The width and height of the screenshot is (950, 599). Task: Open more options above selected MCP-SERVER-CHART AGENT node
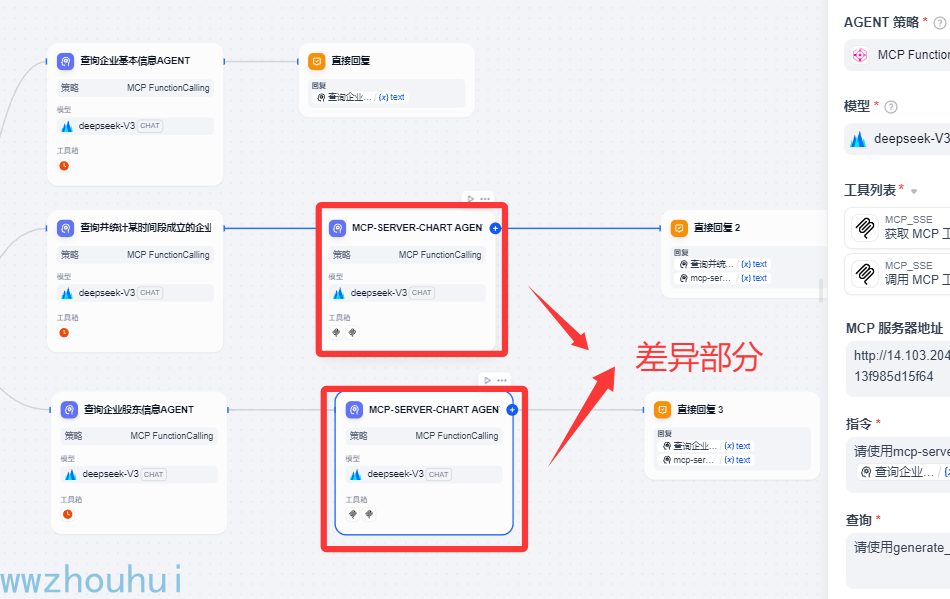502,380
